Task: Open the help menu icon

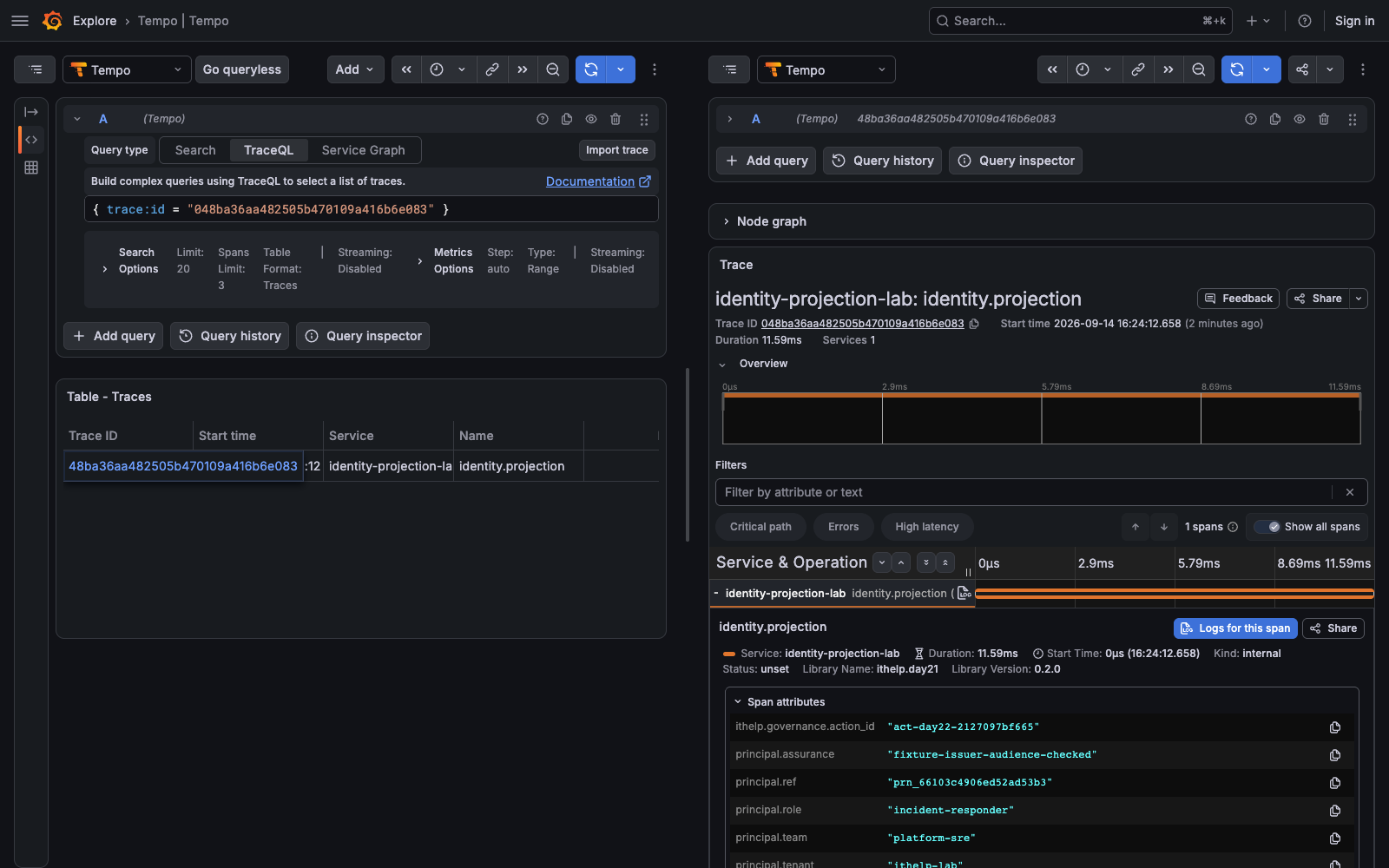Action: pyautogui.click(x=1305, y=21)
